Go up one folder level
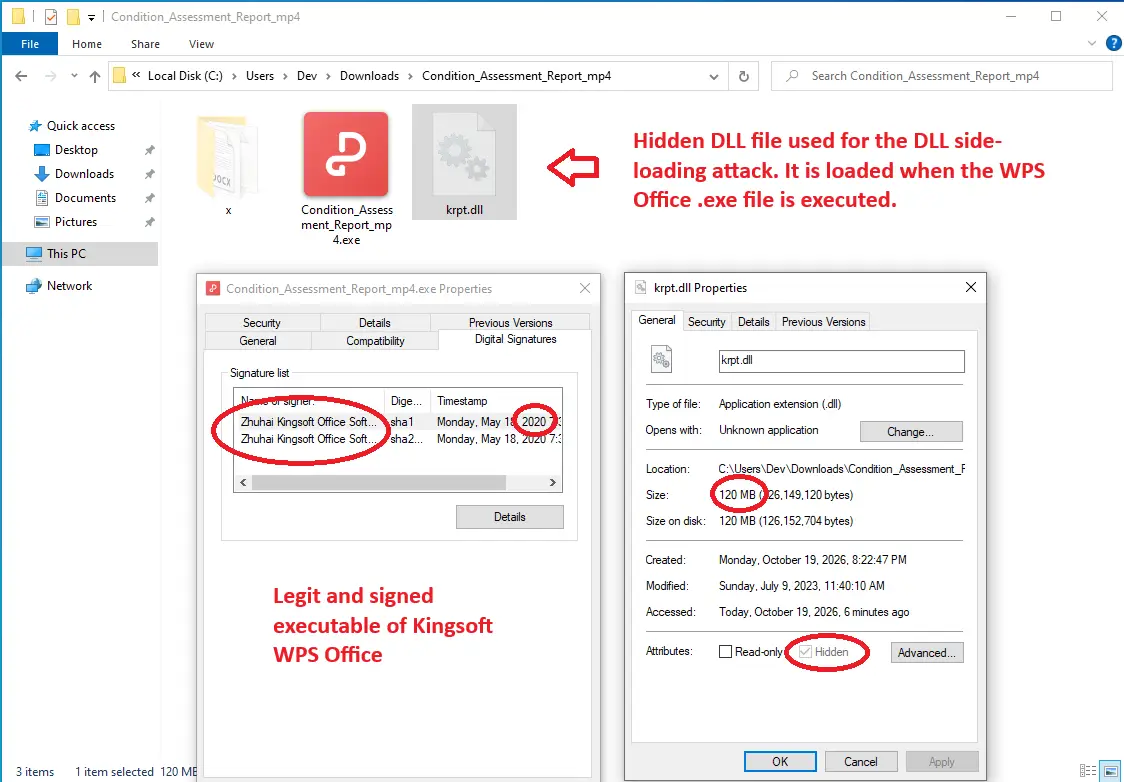The image size is (1124, 782). [95, 76]
